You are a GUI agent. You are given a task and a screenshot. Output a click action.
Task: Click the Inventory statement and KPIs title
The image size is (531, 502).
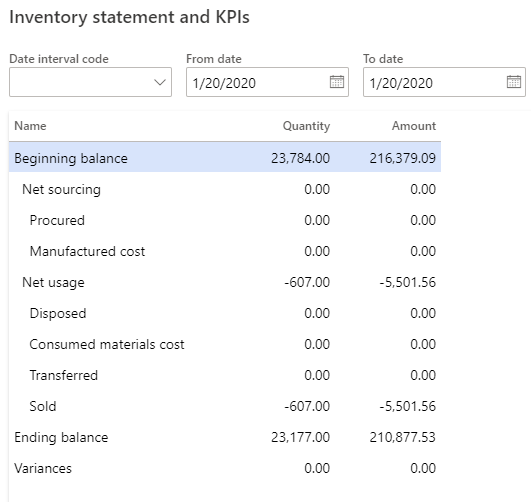pyautogui.click(x=129, y=17)
